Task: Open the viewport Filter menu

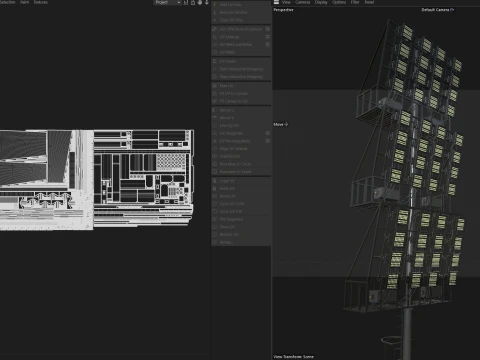Action: [355, 2]
